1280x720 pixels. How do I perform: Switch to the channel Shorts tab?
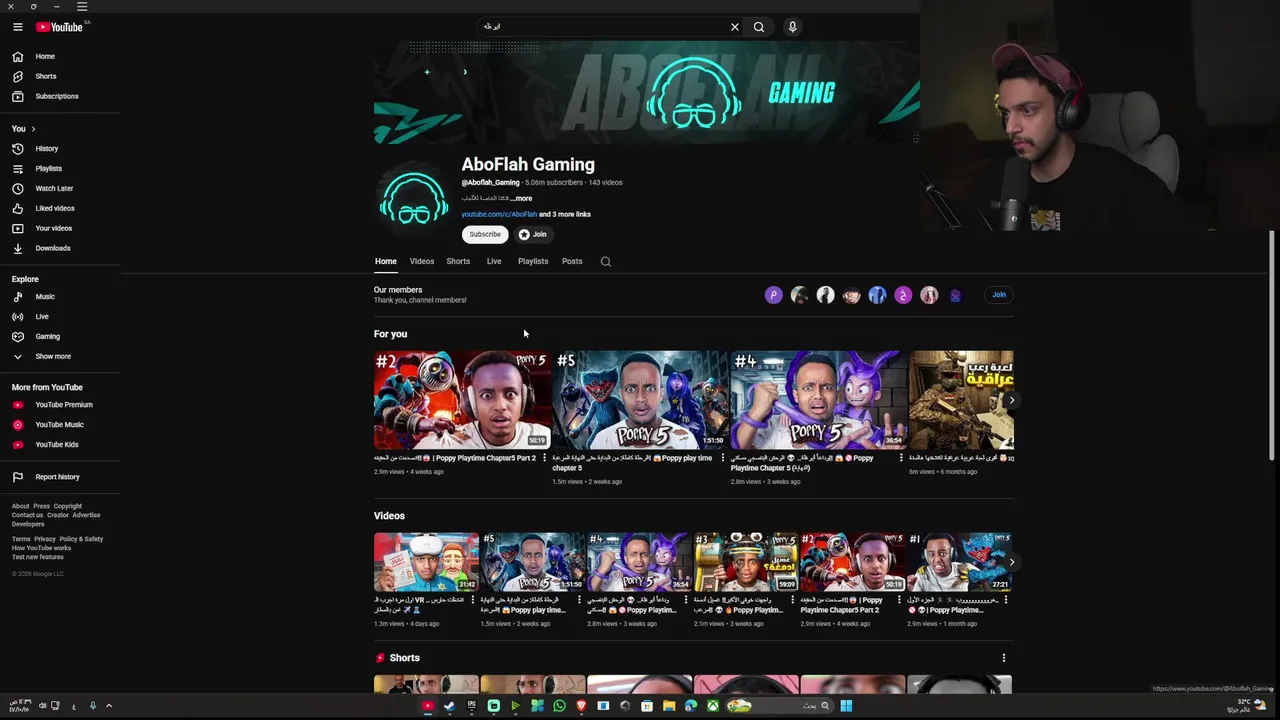coord(458,262)
